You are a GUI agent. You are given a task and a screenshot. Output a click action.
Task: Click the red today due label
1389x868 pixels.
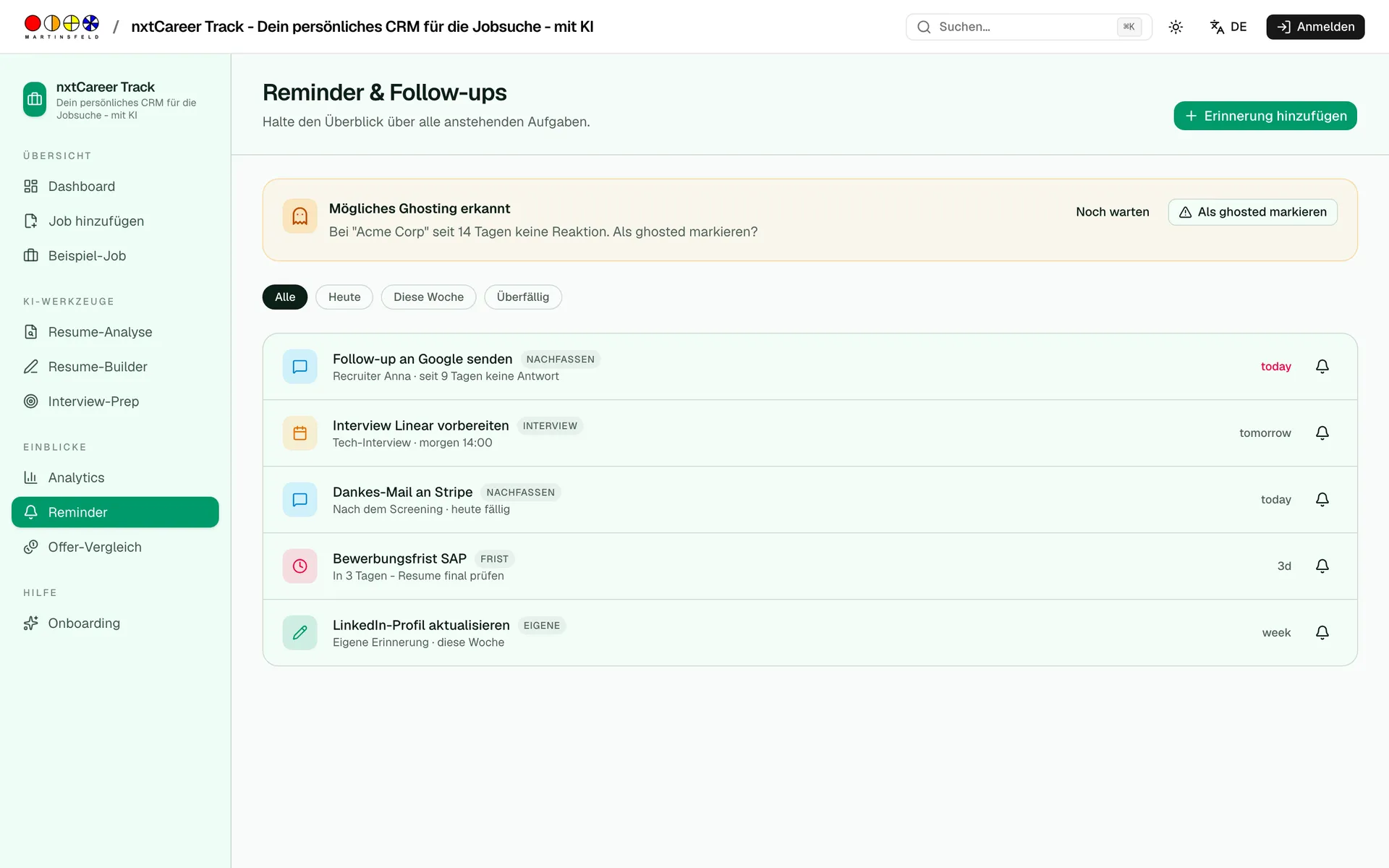[1275, 367]
